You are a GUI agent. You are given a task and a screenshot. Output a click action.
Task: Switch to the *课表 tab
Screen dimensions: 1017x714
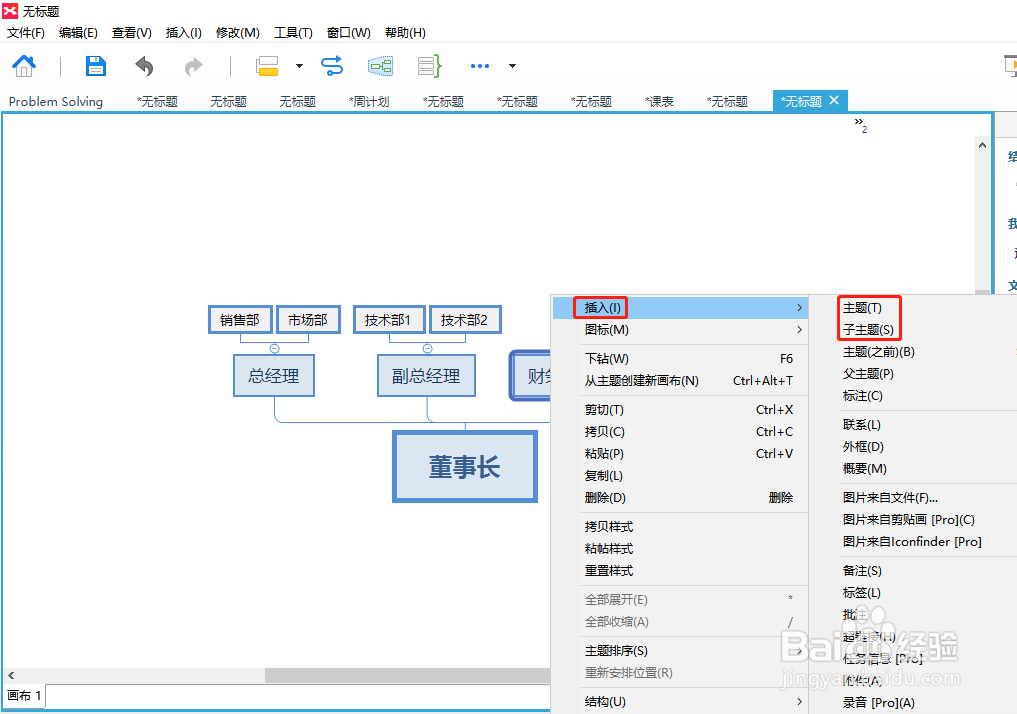(x=659, y=101)
